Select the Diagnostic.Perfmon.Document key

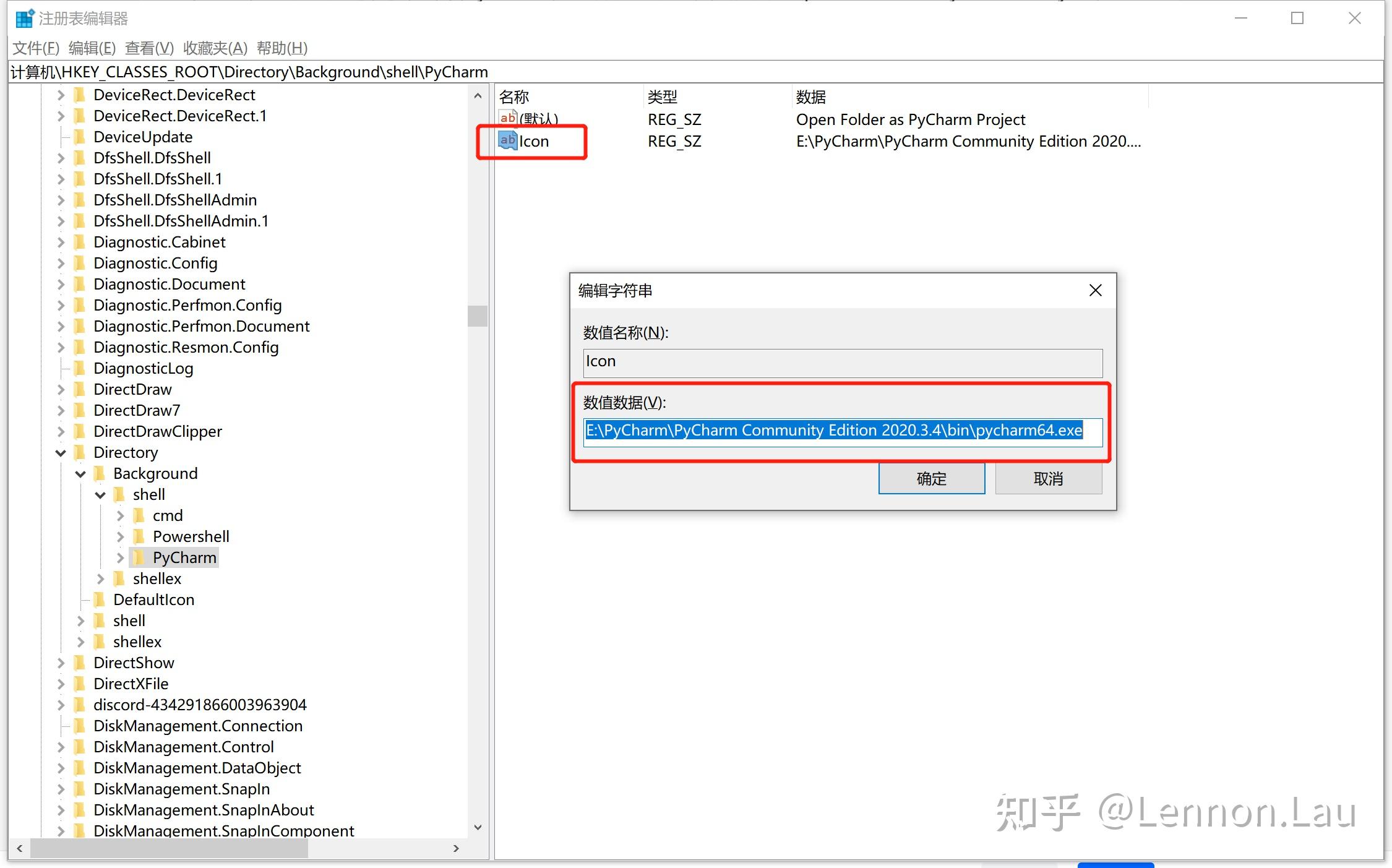click(202, 326)
